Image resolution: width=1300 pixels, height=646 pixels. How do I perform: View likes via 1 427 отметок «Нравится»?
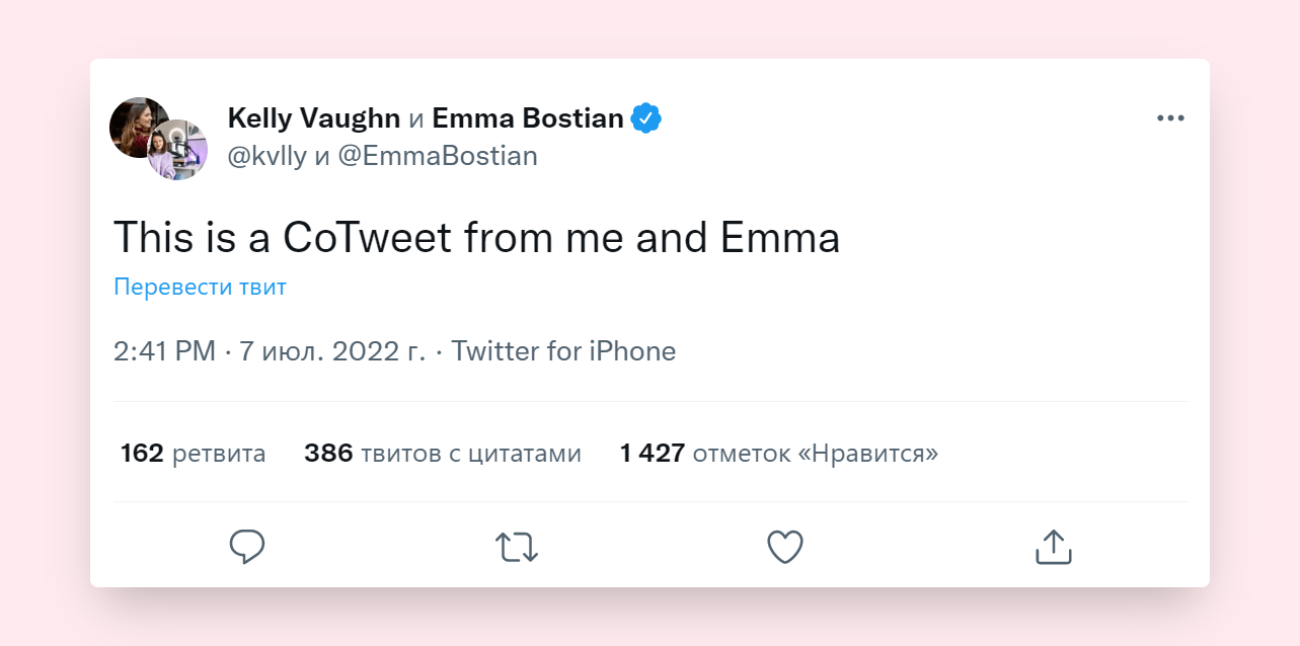pos(778,452)
